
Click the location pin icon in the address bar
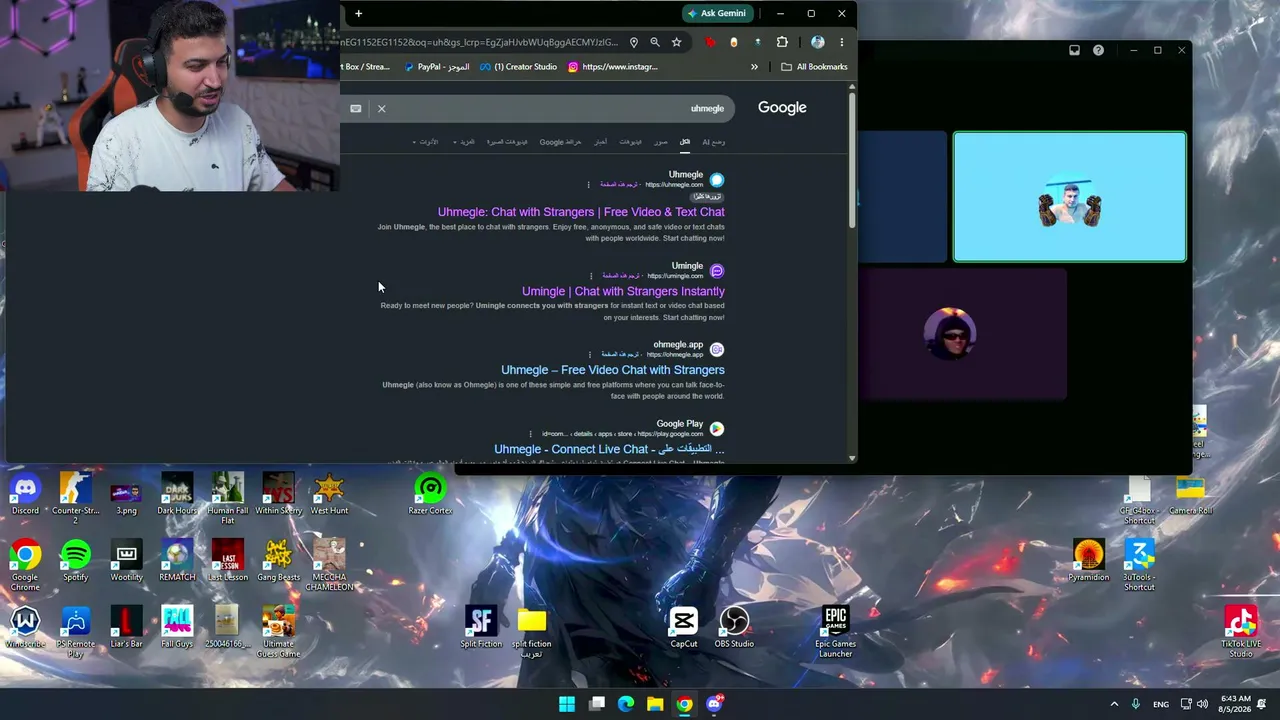(633, 42)
